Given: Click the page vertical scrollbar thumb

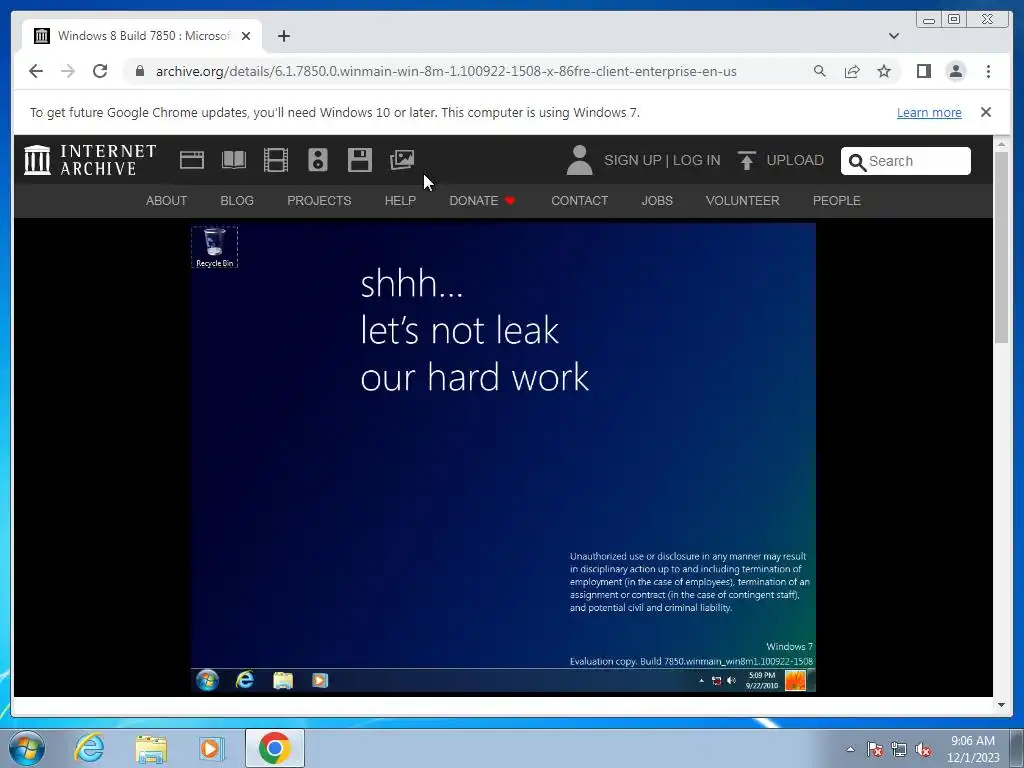Looking at the screenshot, I should coord(1001,247).
